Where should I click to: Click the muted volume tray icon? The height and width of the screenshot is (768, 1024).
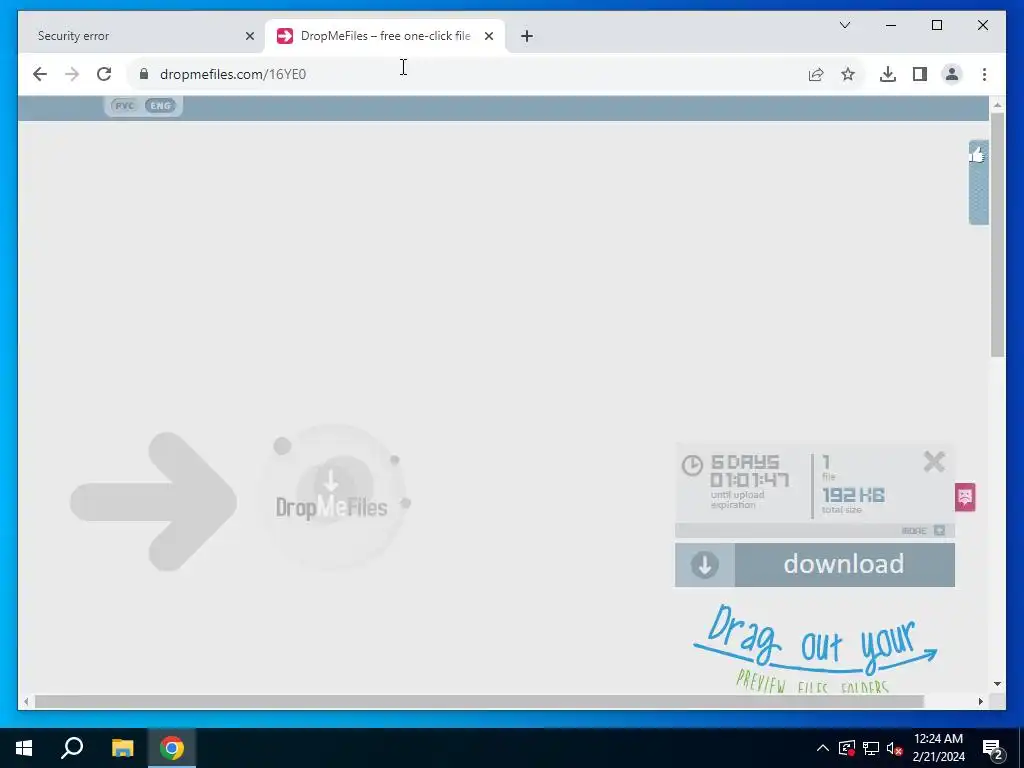895,748
